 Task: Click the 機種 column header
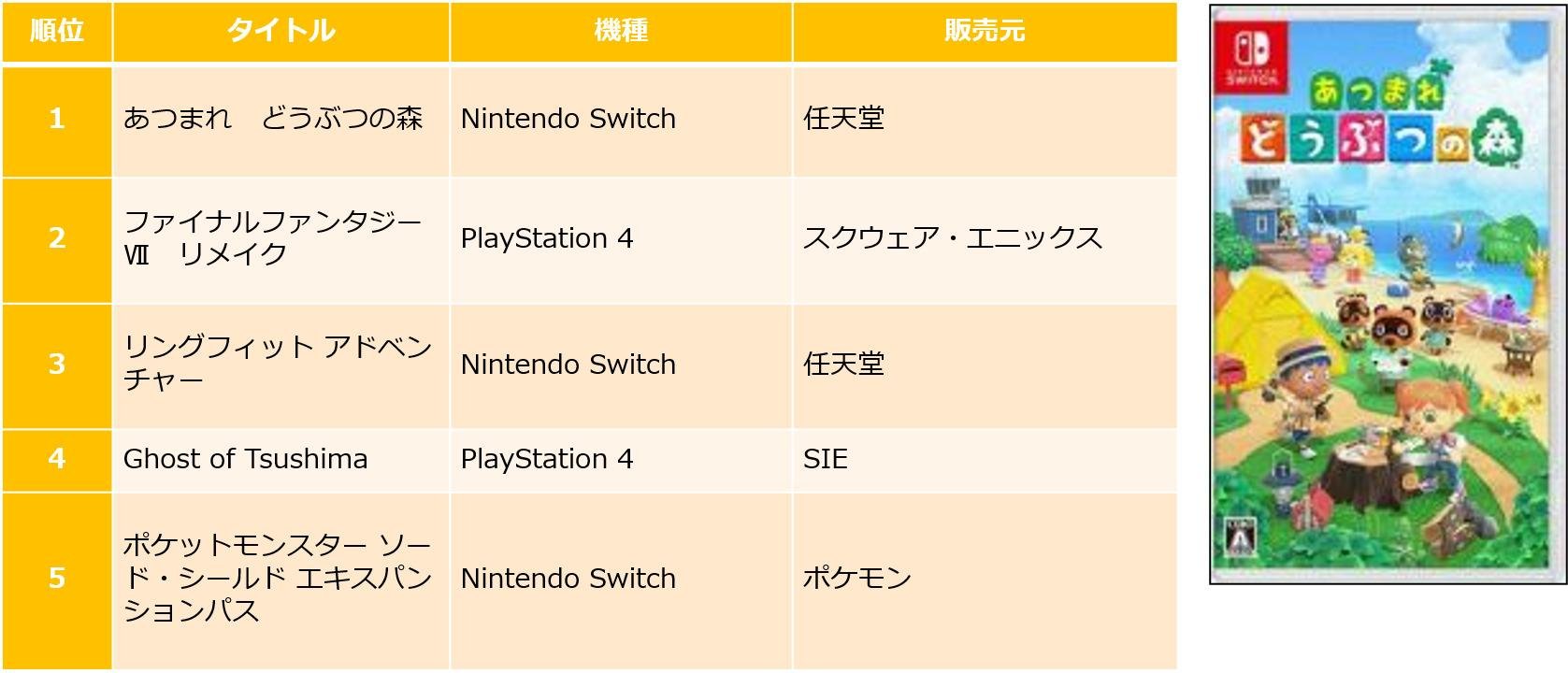click(x=621, y=31)
